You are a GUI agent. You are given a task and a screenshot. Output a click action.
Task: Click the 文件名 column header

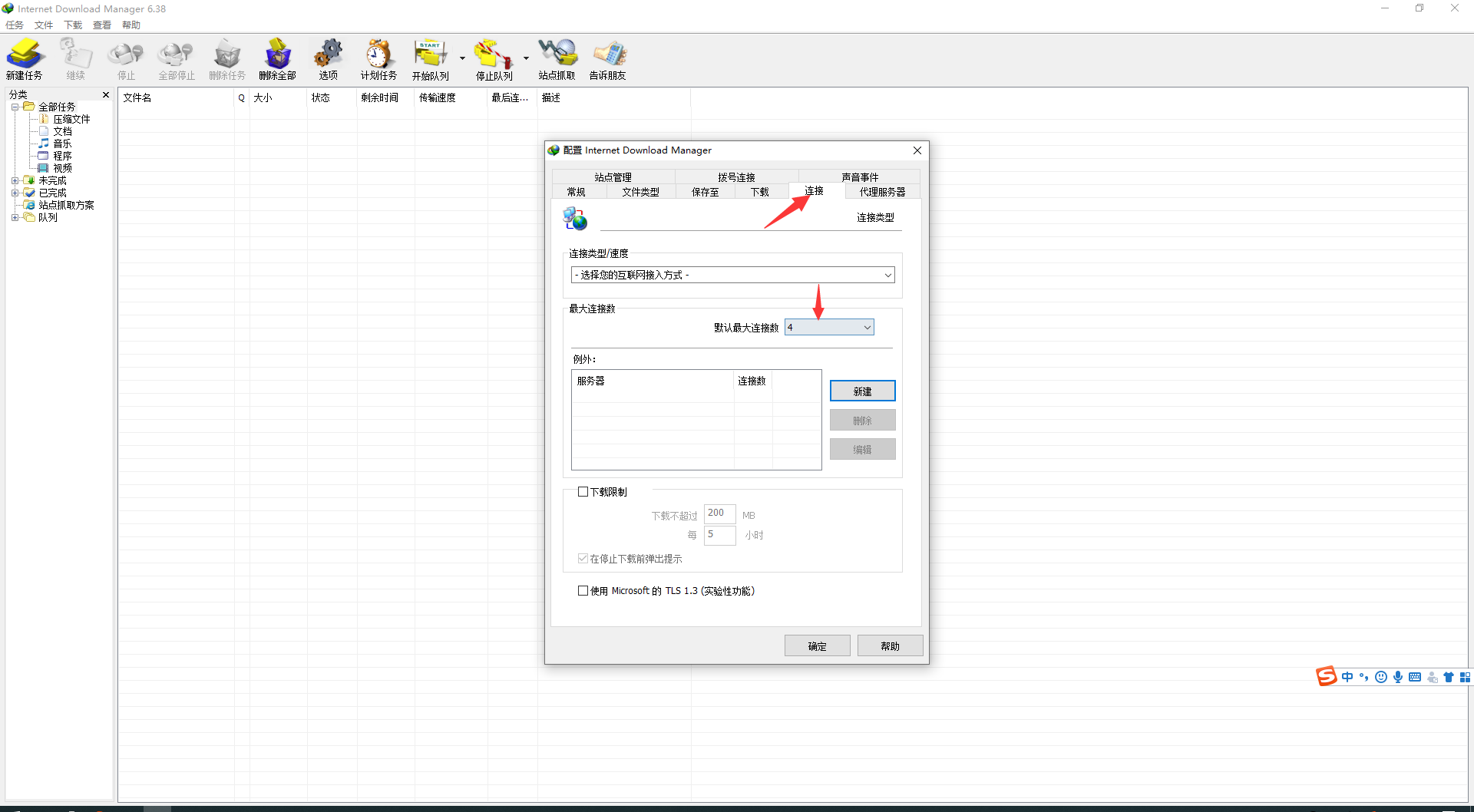pyautogui.click(x=176, y=97)
